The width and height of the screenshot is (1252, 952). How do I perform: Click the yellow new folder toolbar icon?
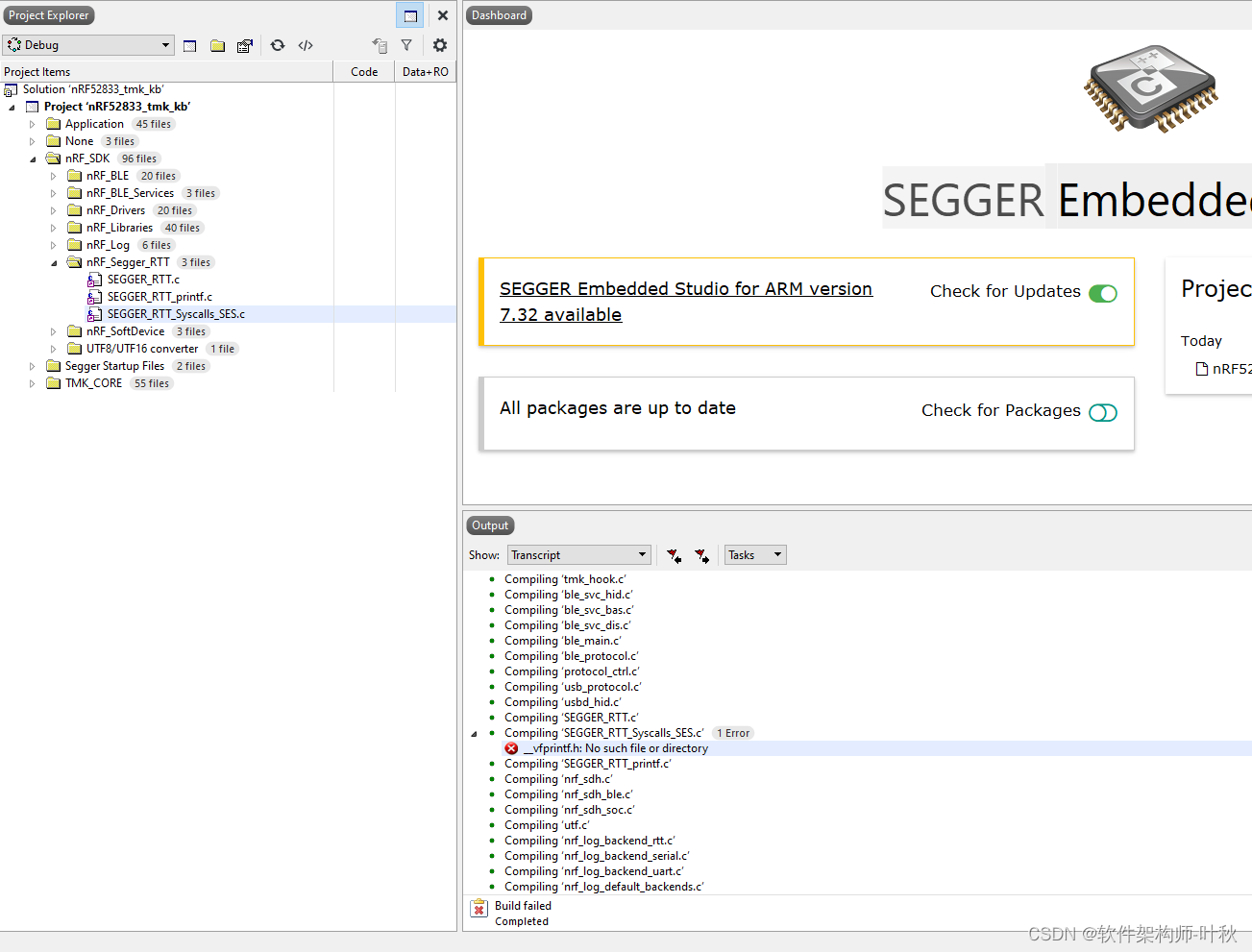pyautogui.click(x=218, y=45)
